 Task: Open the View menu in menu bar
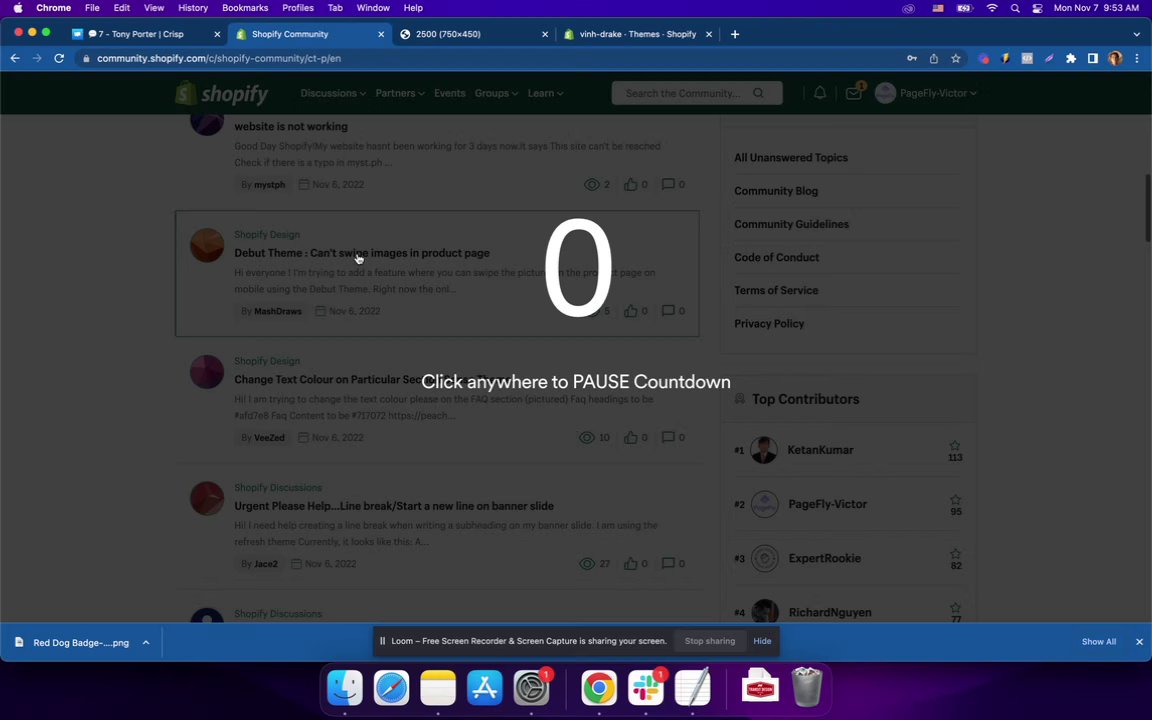pyautogui.click(x=154, y=8)
